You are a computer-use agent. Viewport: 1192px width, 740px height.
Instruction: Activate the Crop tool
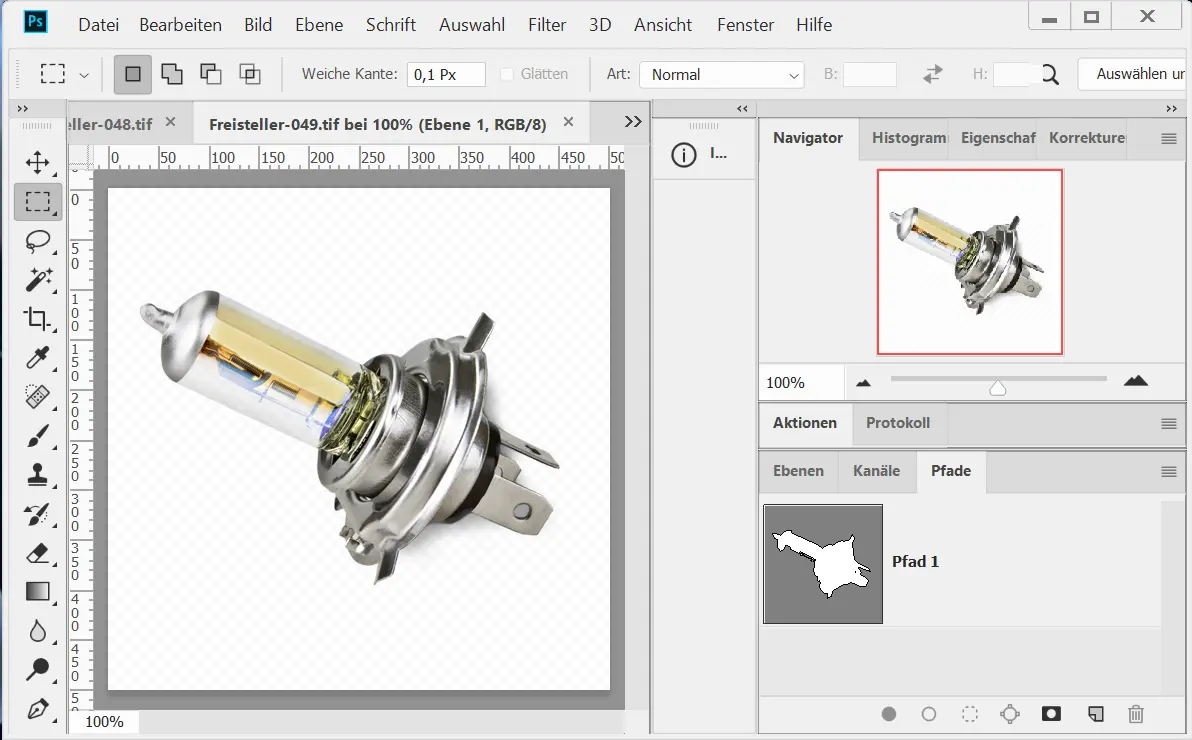tap(38, 319)
